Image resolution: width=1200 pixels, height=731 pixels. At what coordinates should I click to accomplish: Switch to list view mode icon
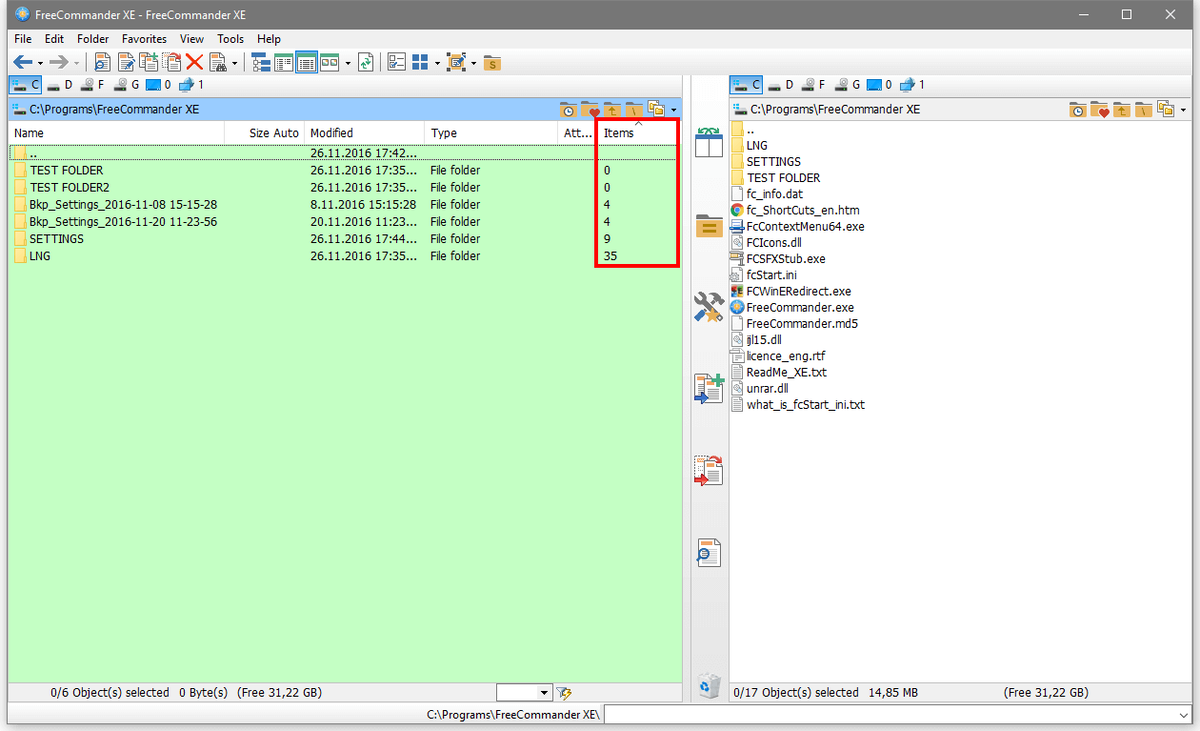284,62
